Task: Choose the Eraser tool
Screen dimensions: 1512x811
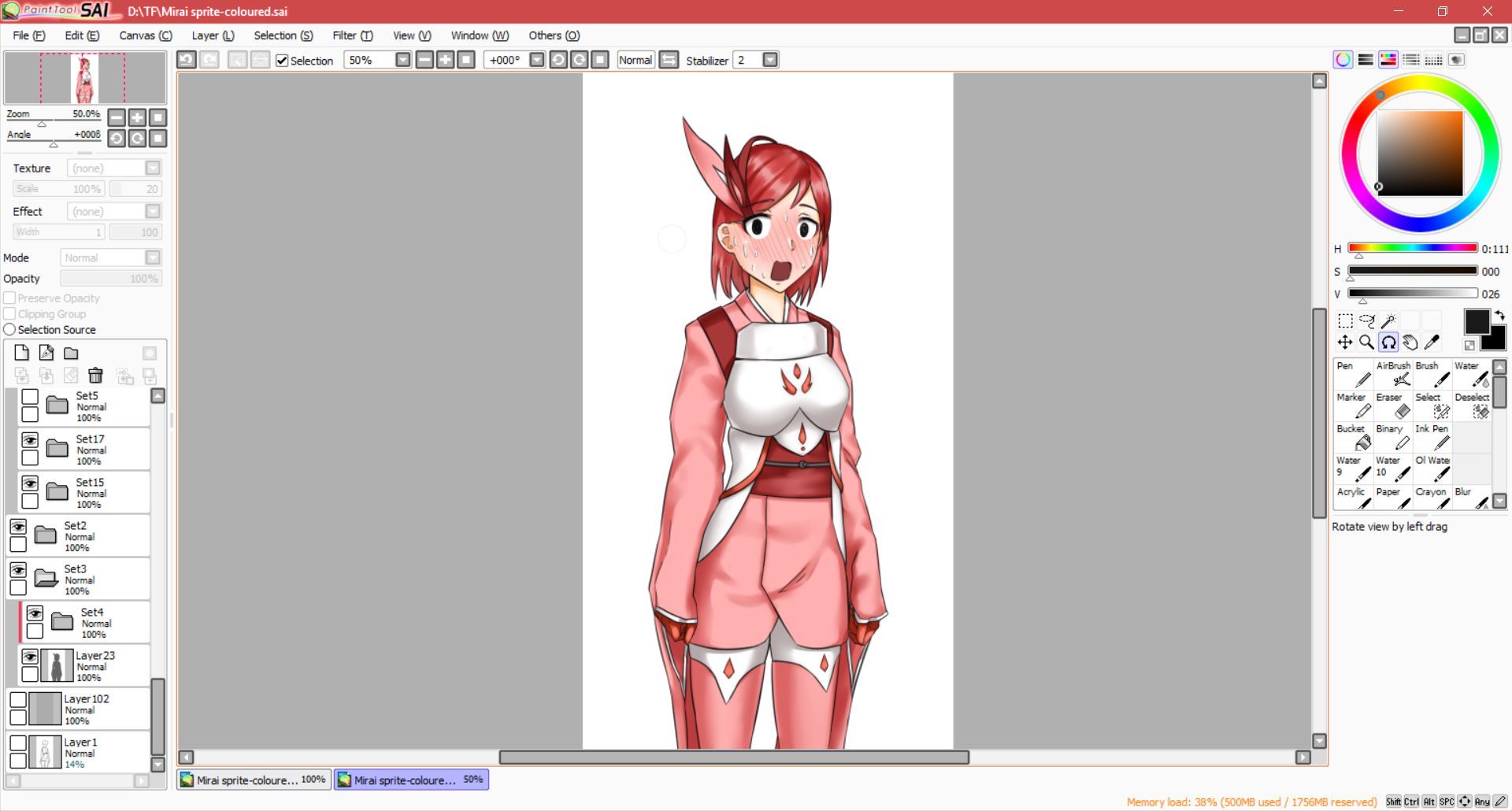Action: point(1392,405)
